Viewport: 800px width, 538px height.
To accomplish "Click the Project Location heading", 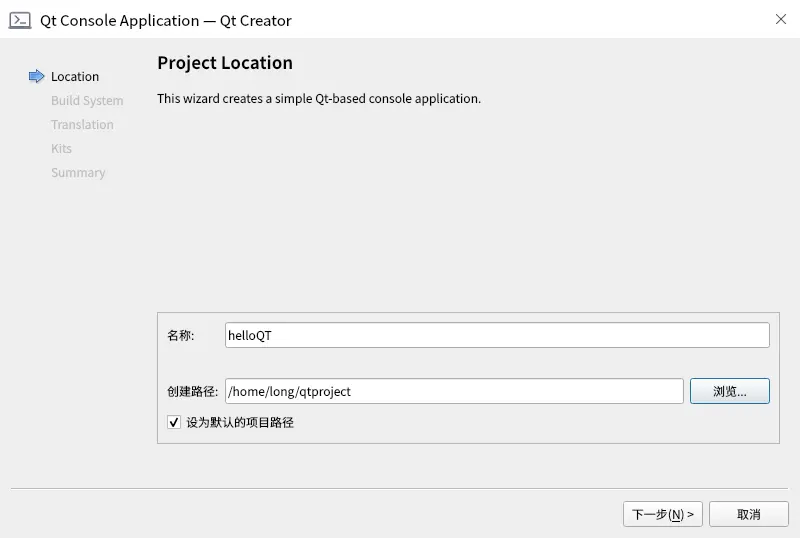I will coord(225,63).
